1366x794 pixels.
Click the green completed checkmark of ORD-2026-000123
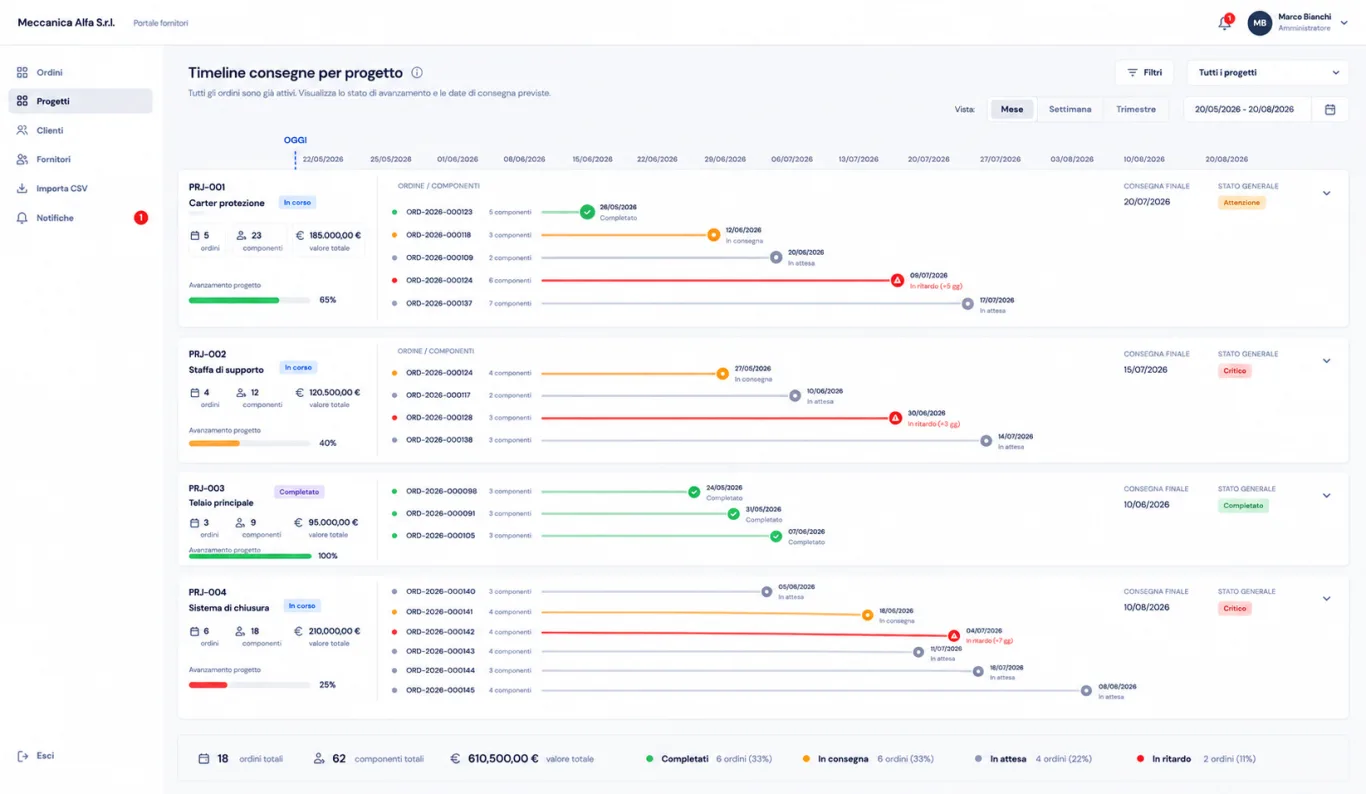pos(587,212)
